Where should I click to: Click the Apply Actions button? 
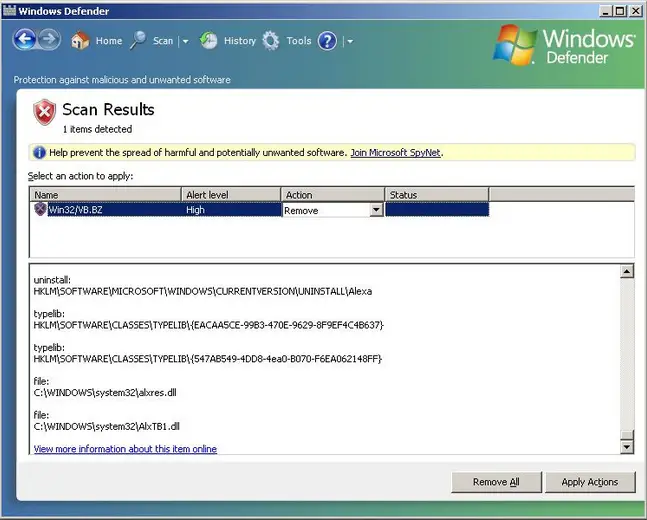tap(590, 482)
